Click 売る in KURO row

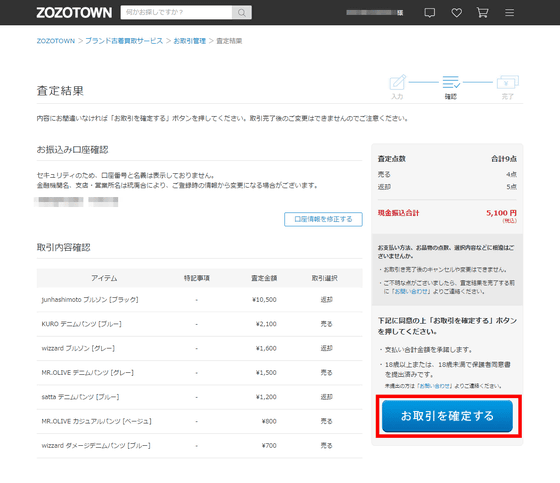(326, 324)
